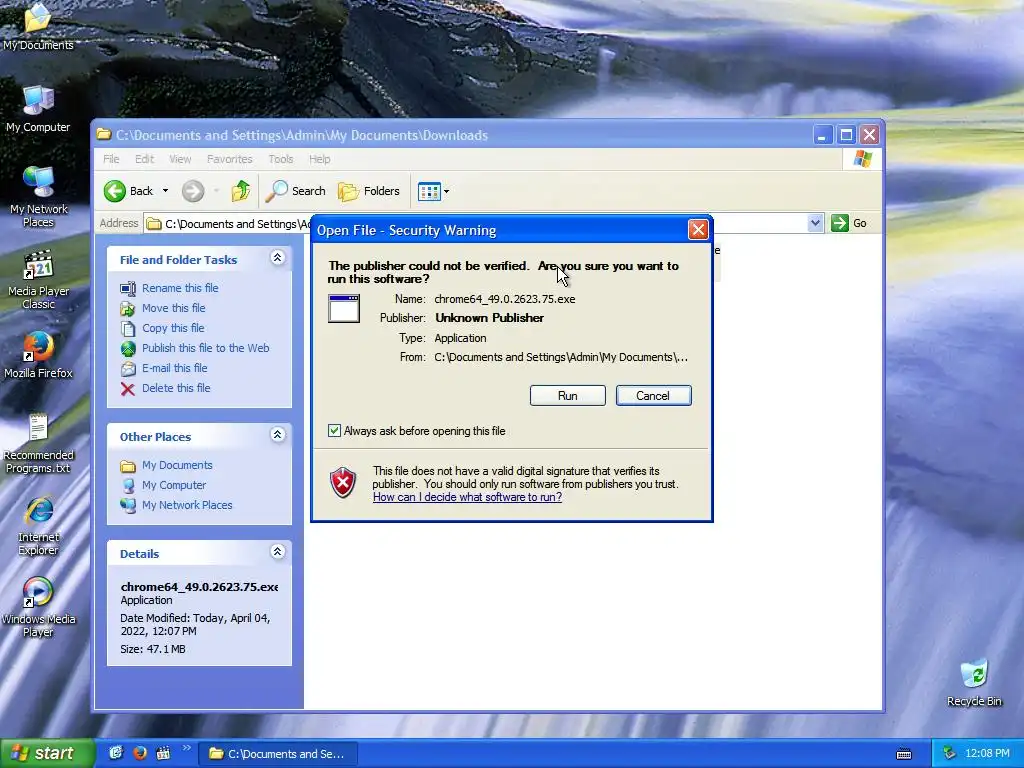Image resolution: width=1024 pixels, height=768 pixels.
Task: Click the 12:08 PM taskbar clock
Action: point(987,754)
